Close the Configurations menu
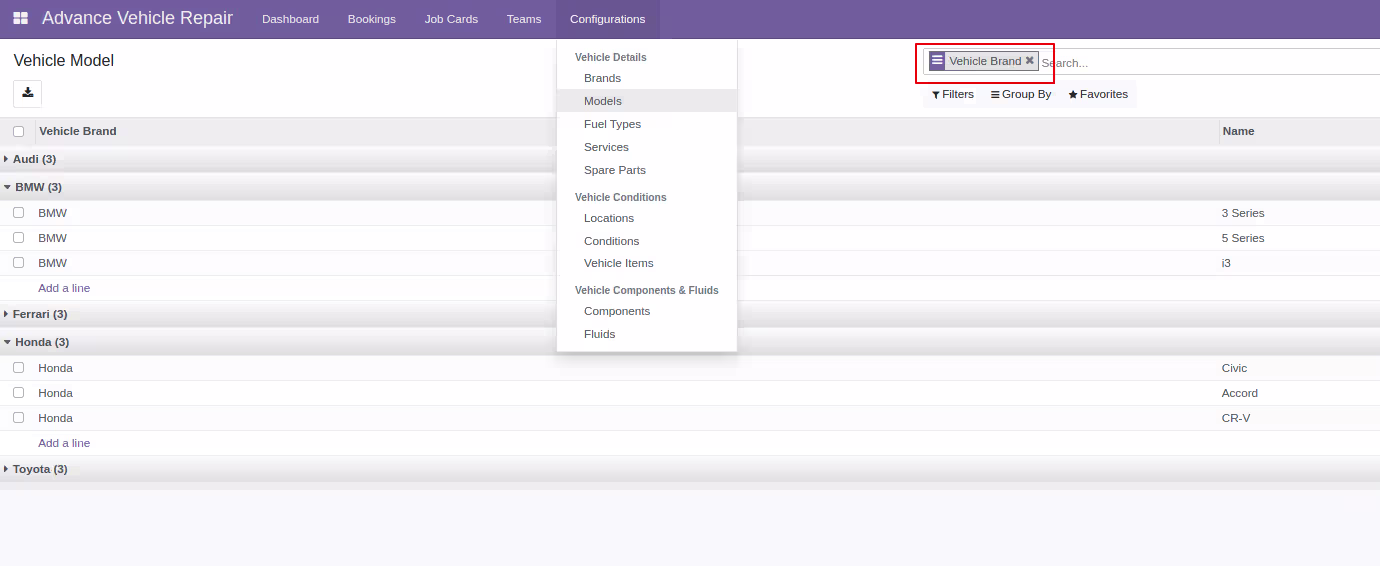 (608, 19)
